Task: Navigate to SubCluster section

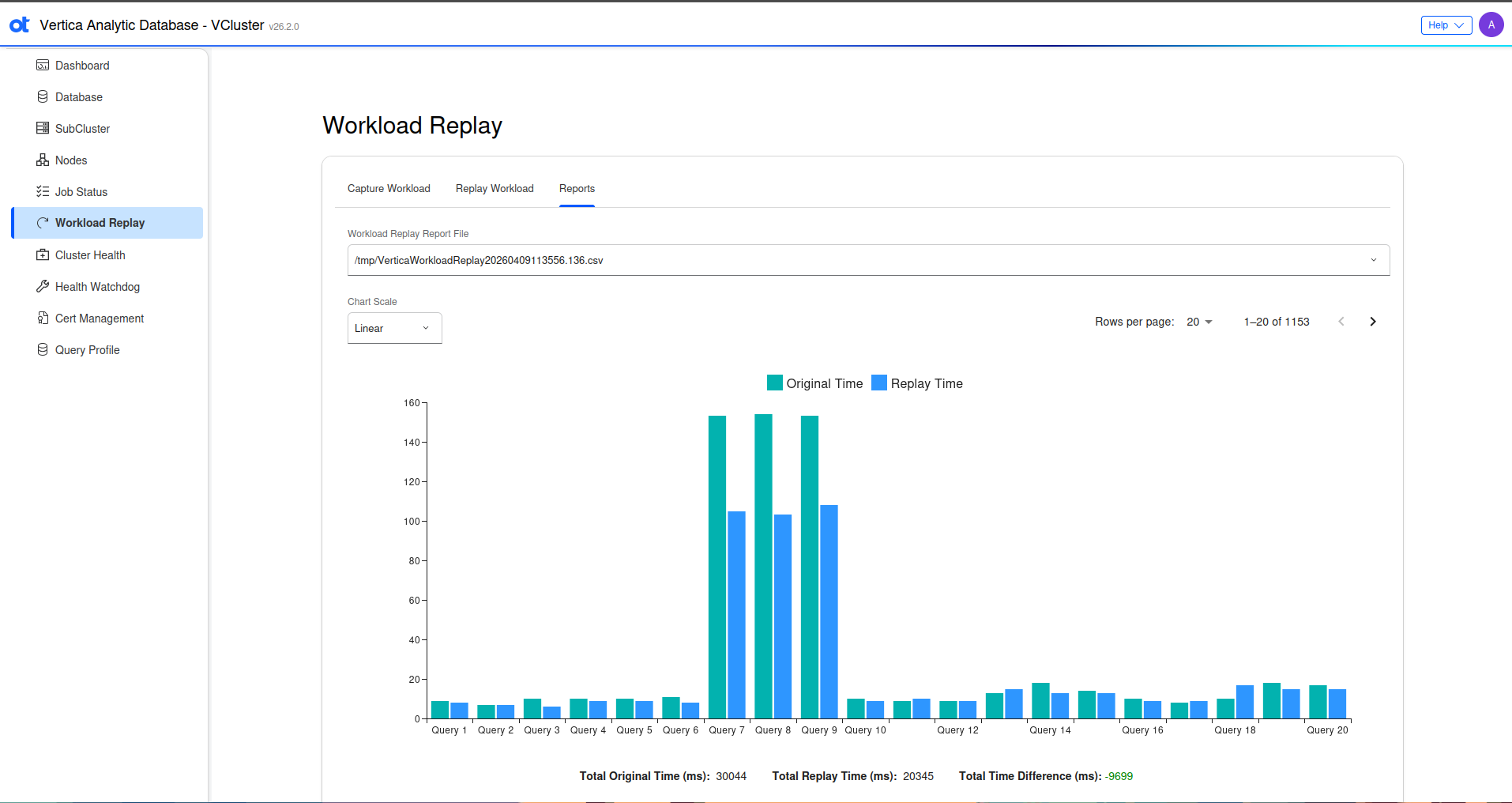Action: click(x=107, y=129)
